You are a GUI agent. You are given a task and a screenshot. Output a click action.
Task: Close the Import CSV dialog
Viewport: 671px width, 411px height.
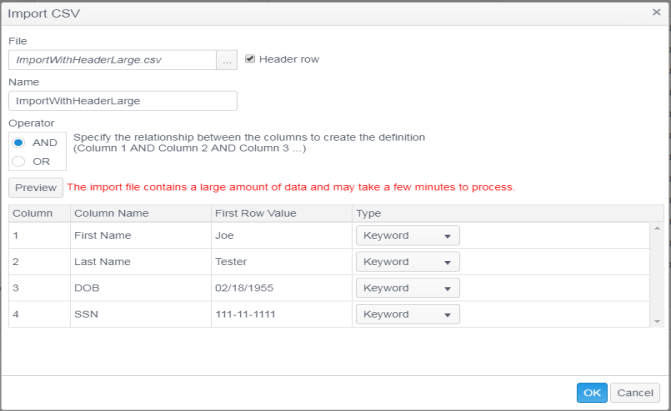point(652,12)
